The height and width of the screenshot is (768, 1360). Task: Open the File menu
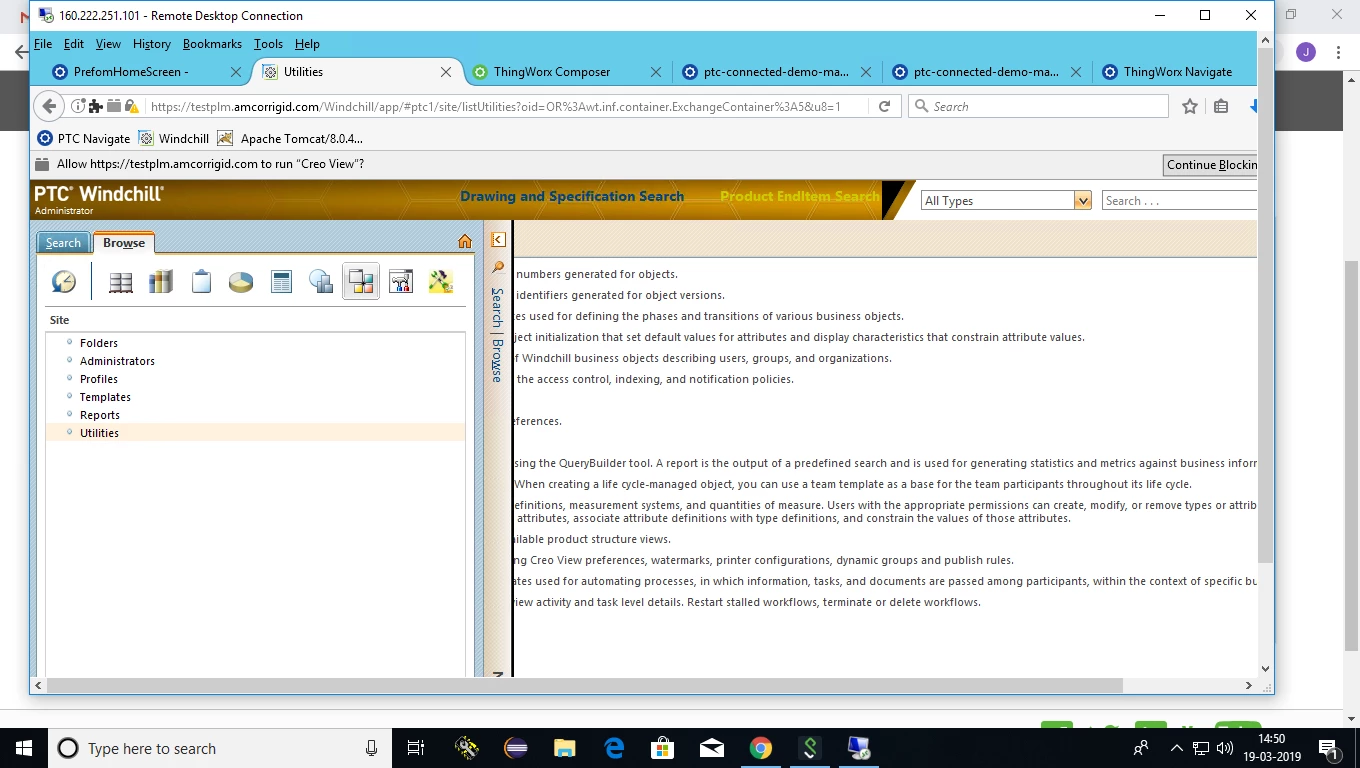43,44
